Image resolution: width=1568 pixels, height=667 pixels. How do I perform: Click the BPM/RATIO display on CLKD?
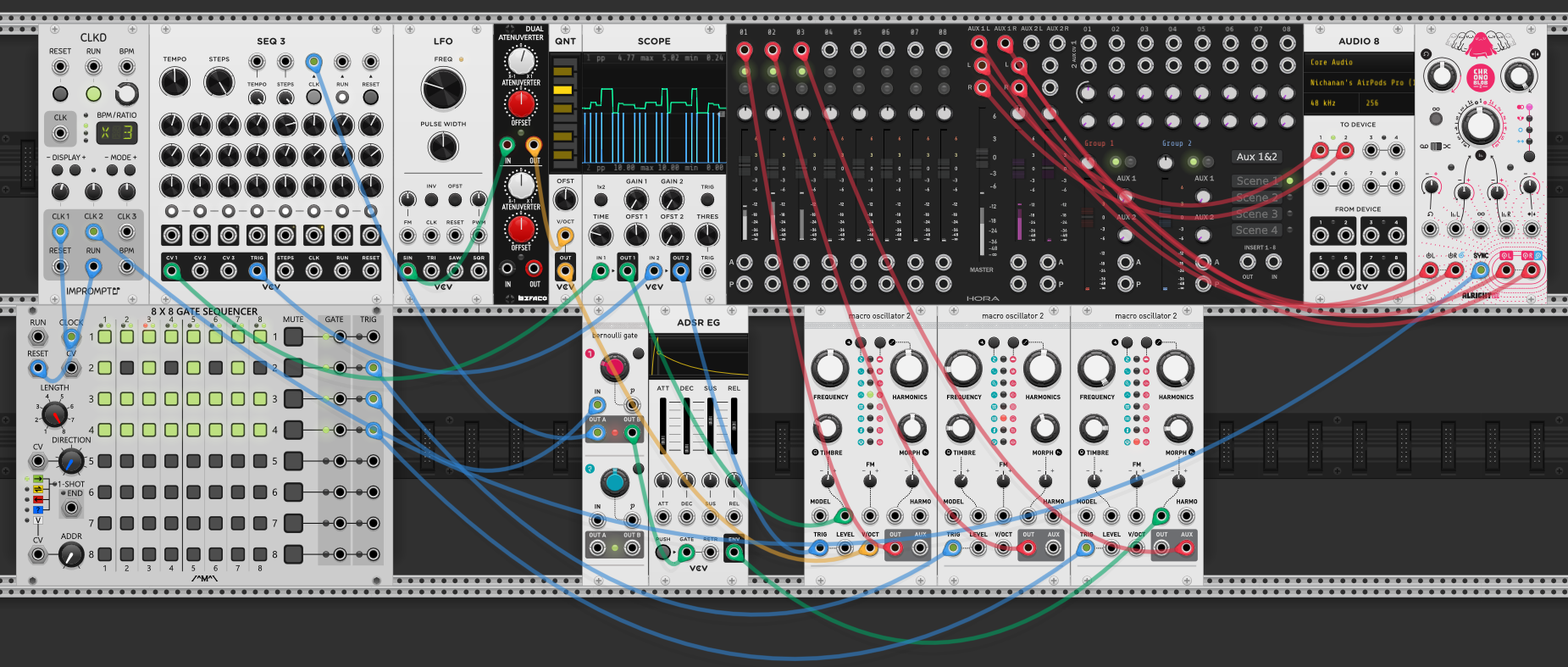(x=116, y=133)
